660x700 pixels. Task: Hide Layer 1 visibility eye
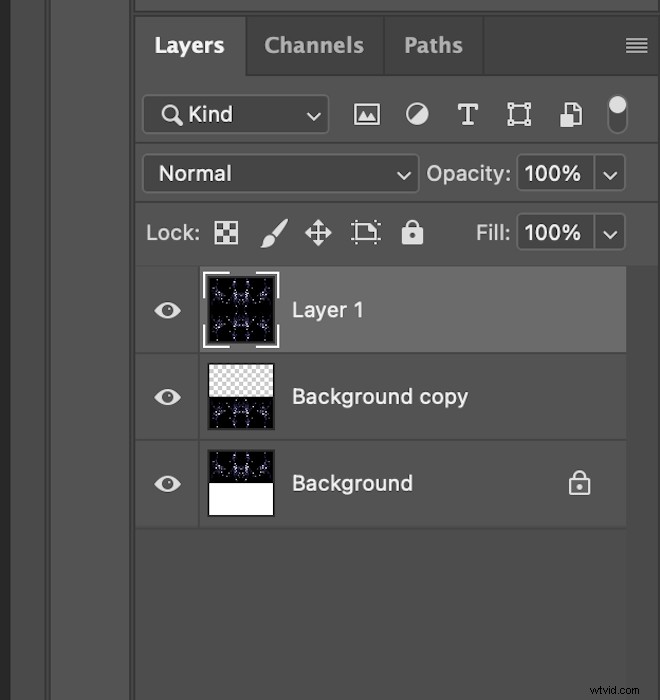coord(167,310)
